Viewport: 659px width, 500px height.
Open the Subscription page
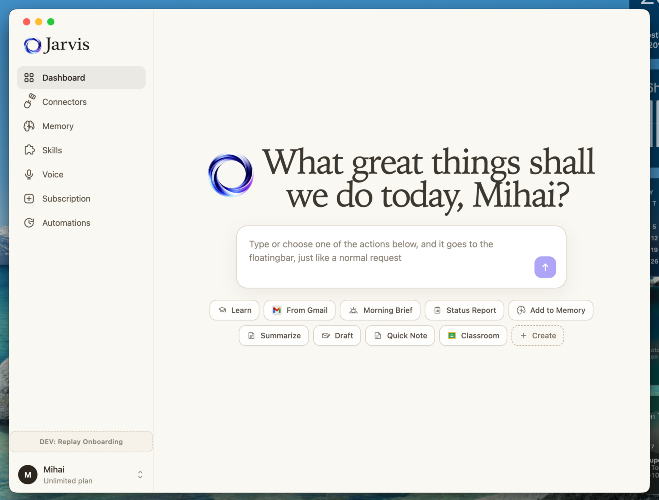pyautogui.click(x=82, y=199)
